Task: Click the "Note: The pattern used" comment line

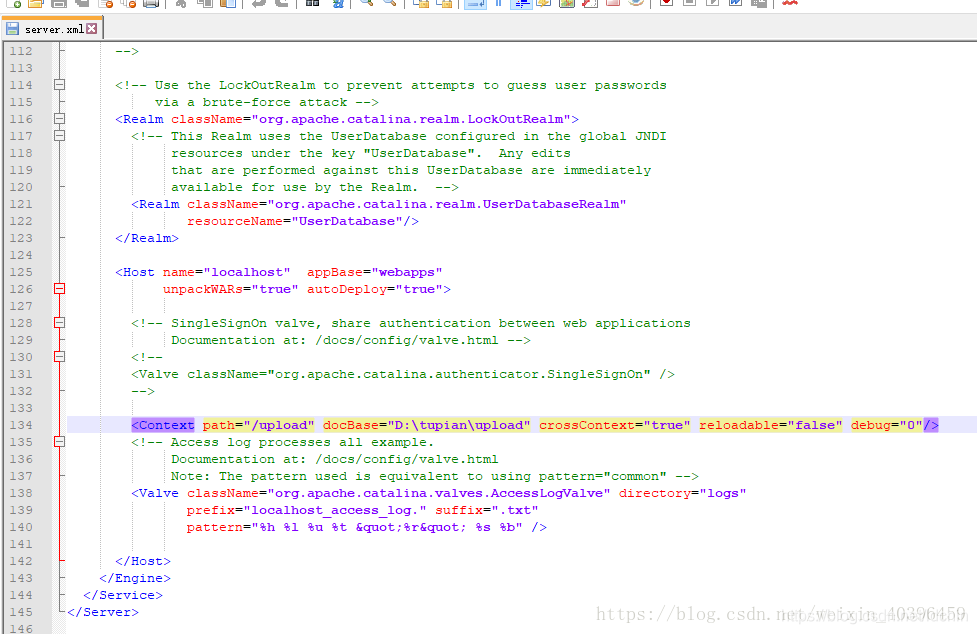Action: click(434, 476)
